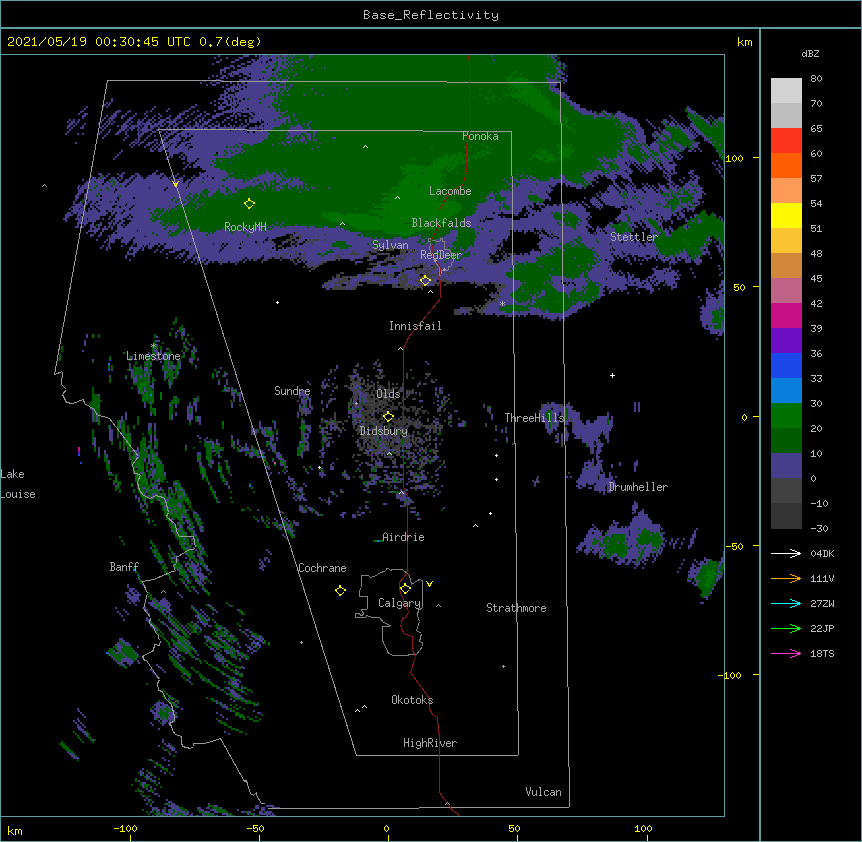The width and height of the screenshot is (862, 842).
Task: Select yellow diamond marker below Olds label
Action: point(388,416)
